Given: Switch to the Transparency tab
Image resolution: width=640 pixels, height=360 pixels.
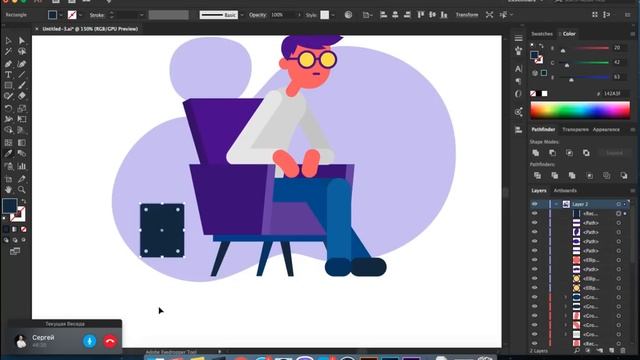Looking at the screenshot, I should (x=575, y=129).
